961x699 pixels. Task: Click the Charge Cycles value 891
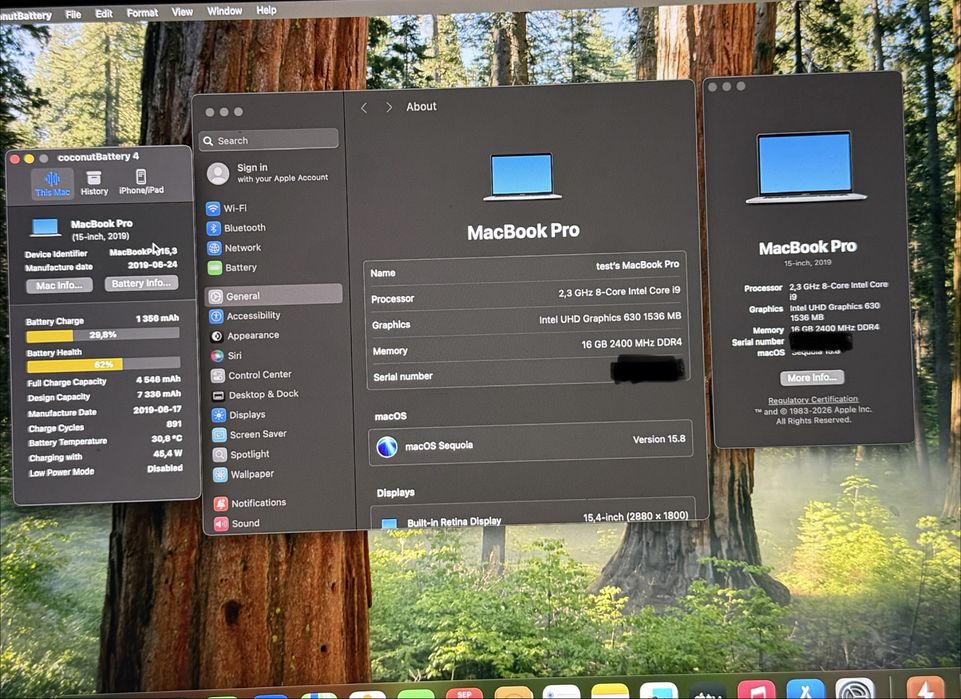(173, 424)
